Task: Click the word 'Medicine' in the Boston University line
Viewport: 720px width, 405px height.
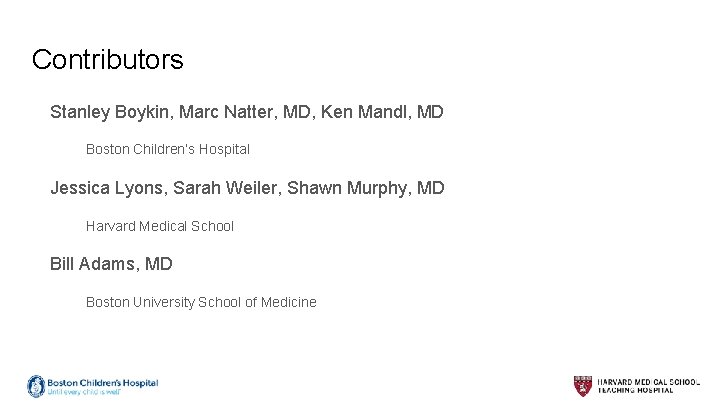Action: point(288,302)
